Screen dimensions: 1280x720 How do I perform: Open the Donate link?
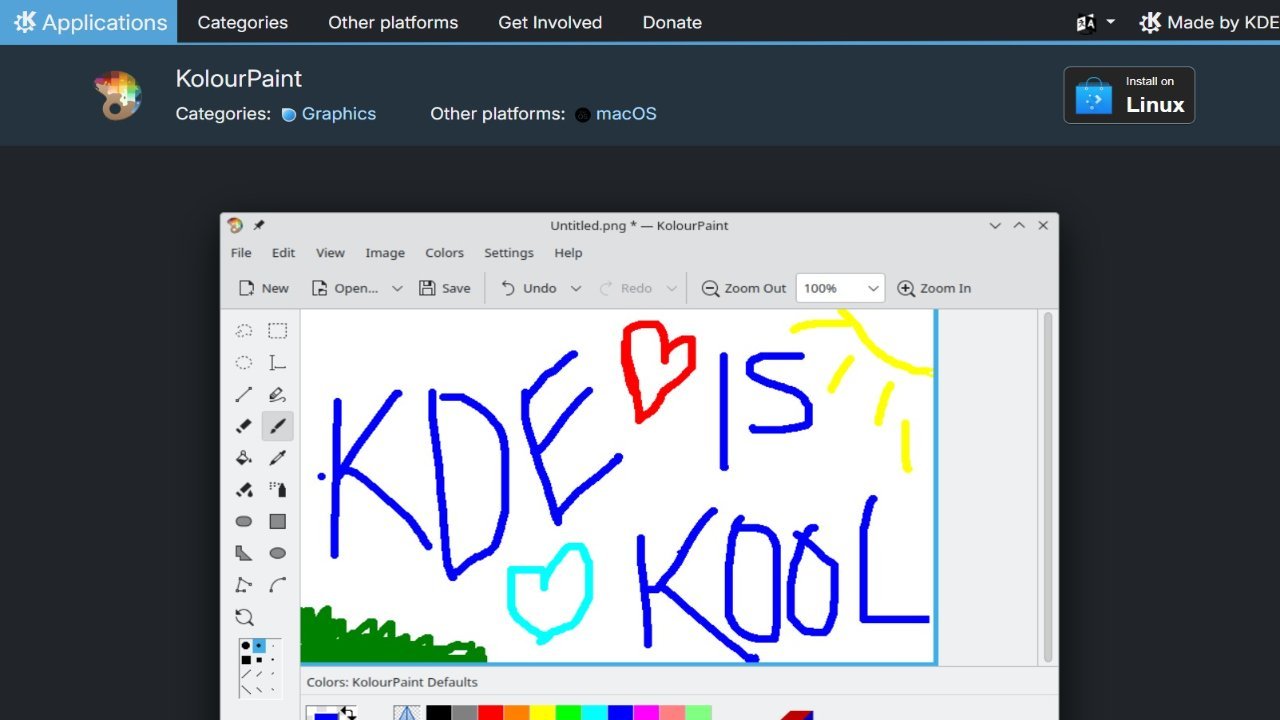point(672,22)
